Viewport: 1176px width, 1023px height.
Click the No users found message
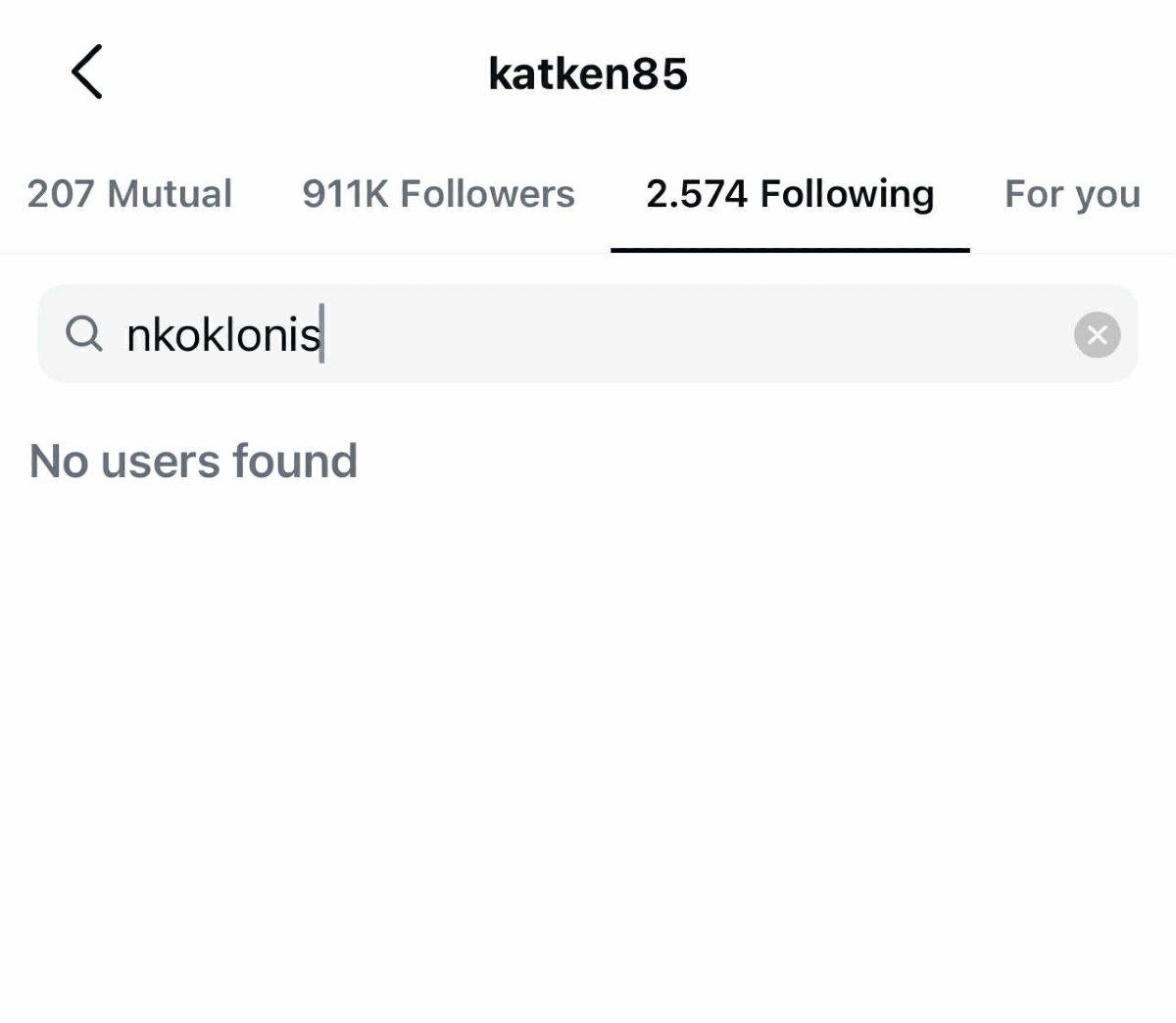point(193,461)
